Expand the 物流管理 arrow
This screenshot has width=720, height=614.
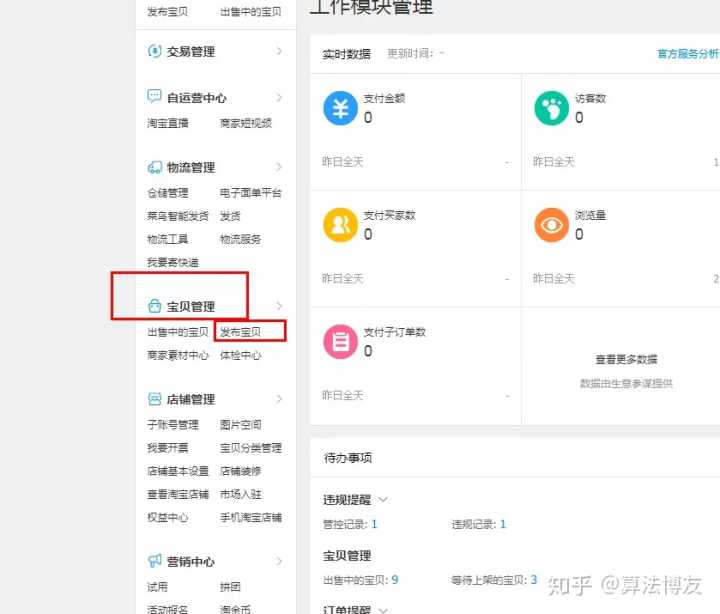click(x=279, y=167)
